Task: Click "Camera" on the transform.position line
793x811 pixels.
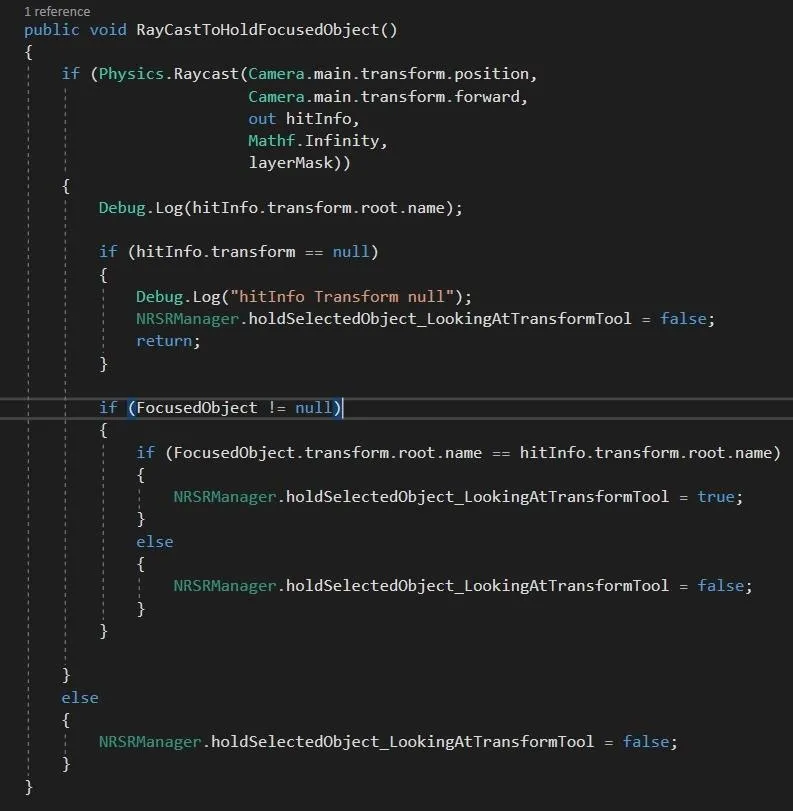Action: click(276, 74)
